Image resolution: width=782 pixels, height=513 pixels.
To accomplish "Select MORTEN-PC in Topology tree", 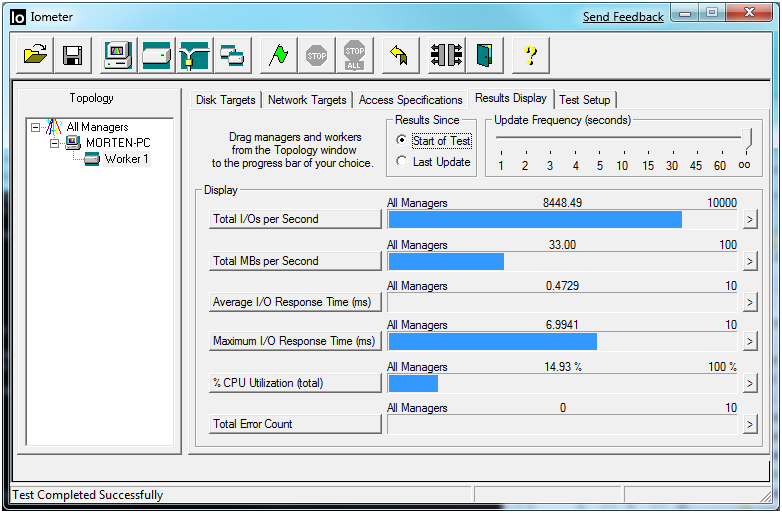I will pyautogui.click(x=118, y=143).
